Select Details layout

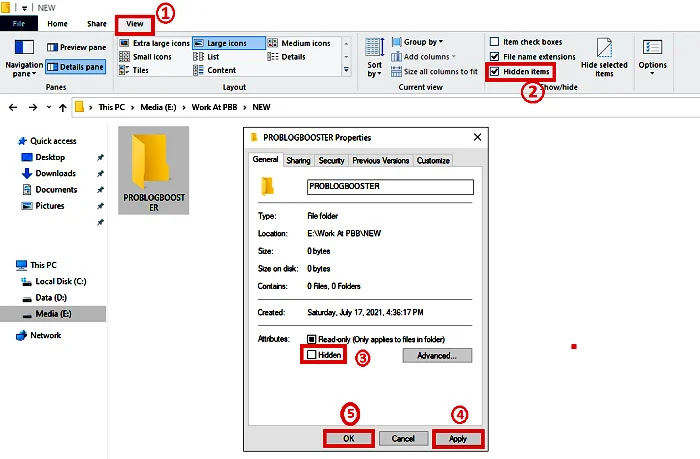pos(287,57)
